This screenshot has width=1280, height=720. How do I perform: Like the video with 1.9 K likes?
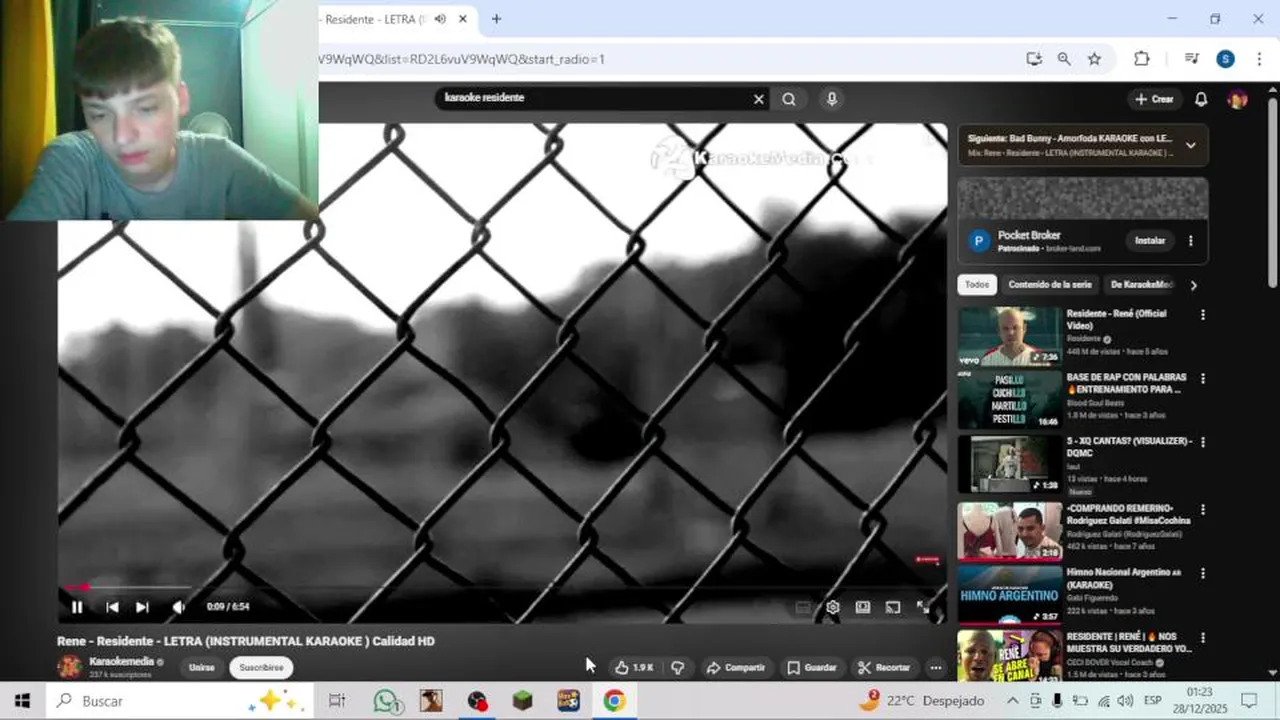click(x=635, y=667)
